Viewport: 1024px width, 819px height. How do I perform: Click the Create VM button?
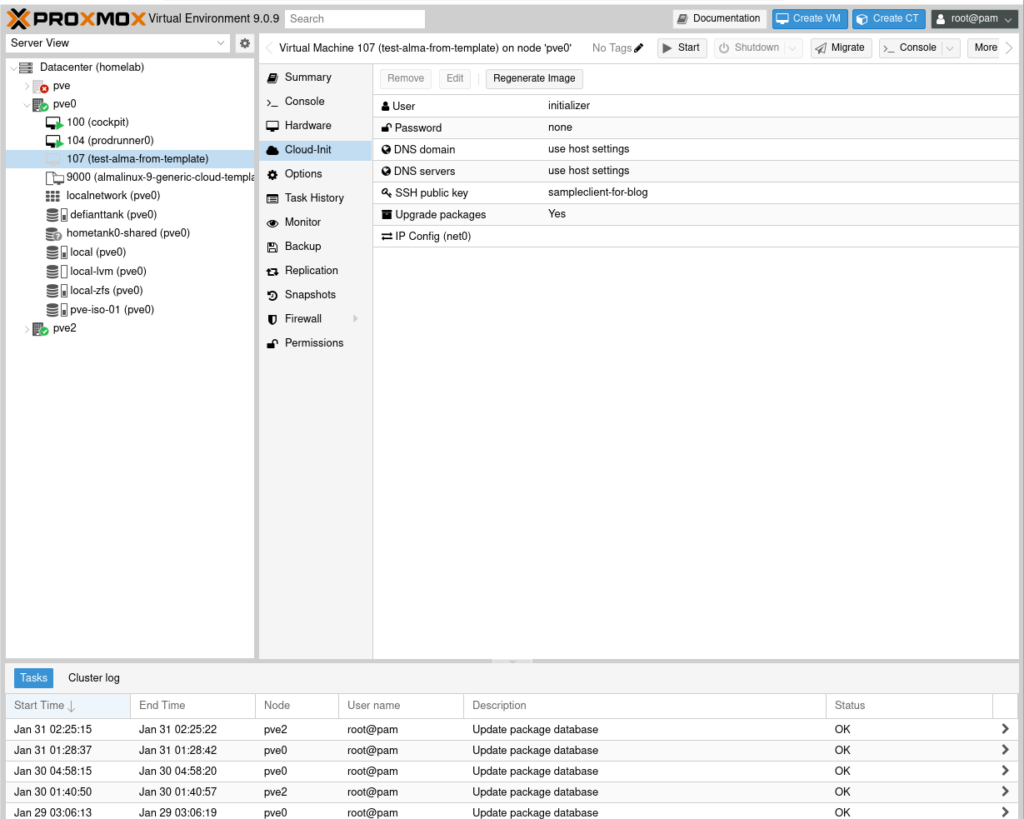810,19
